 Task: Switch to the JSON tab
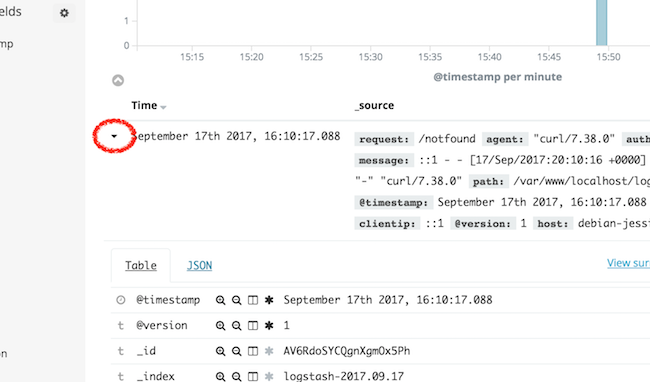pyautogui.click(x=199, y=266)
